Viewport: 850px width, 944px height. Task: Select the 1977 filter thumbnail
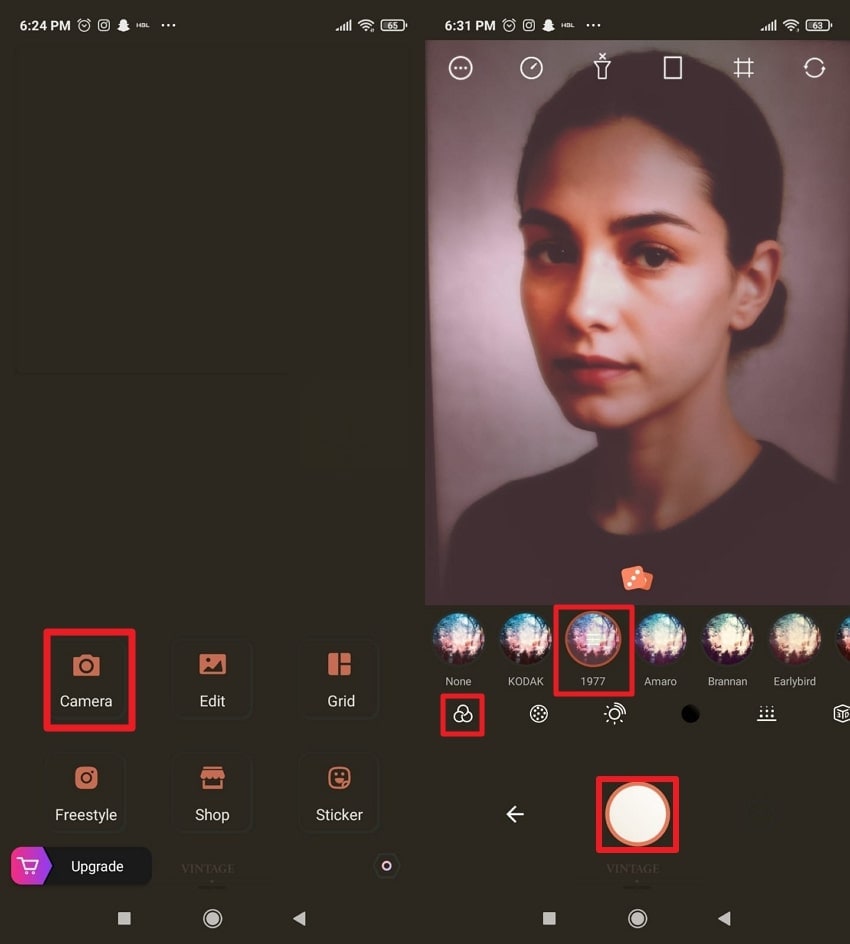[593, 639]
